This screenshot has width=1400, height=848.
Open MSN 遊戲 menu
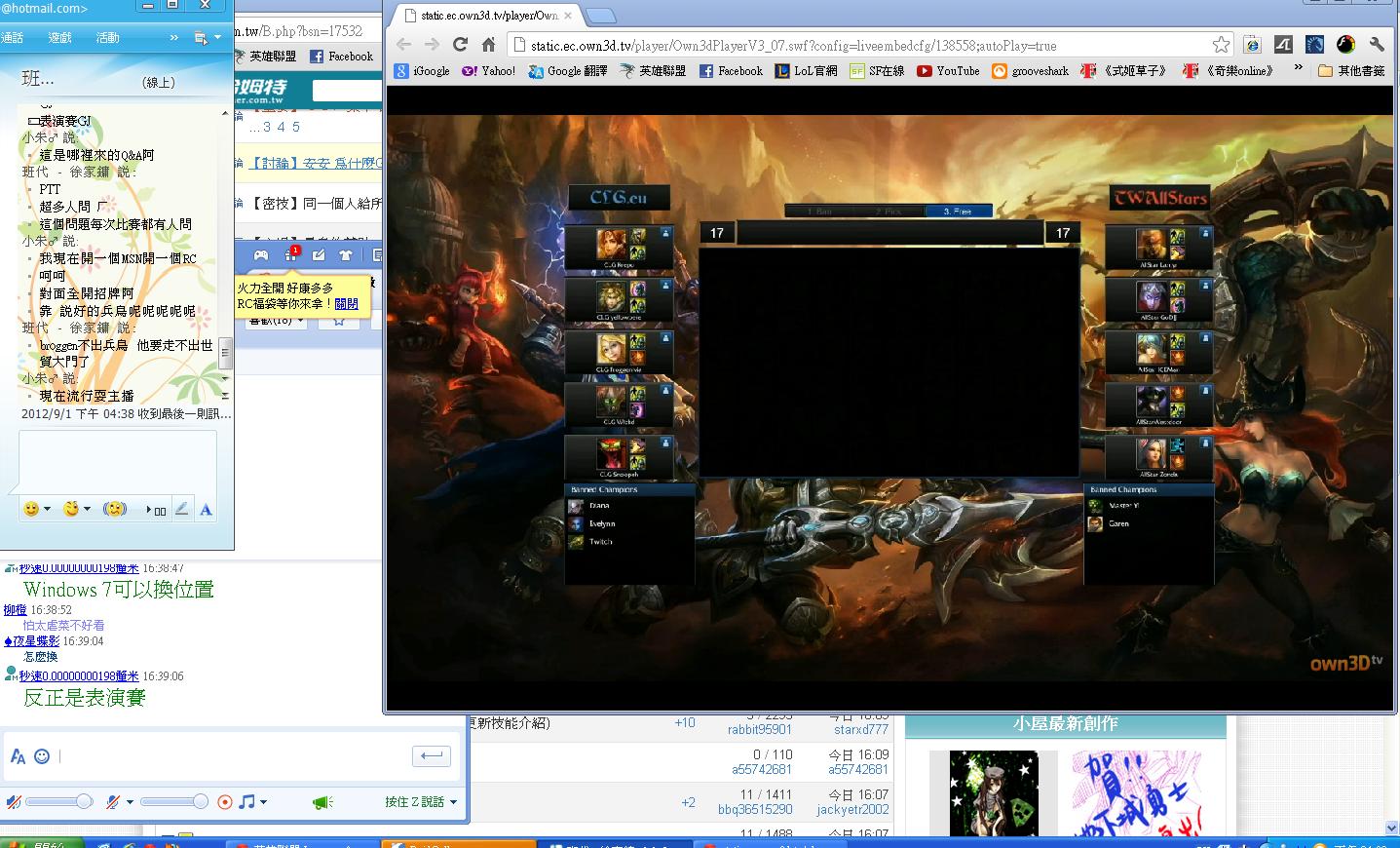click(x=60, y=37)
